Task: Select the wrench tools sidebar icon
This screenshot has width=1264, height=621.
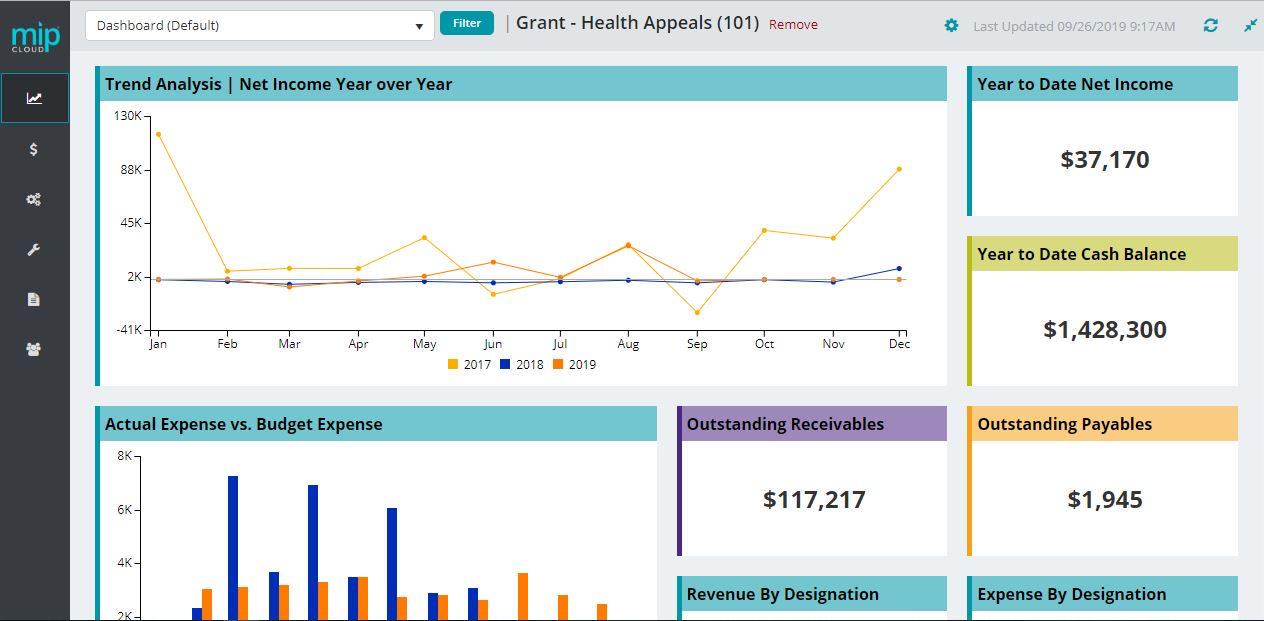Action: click(34, 249)
